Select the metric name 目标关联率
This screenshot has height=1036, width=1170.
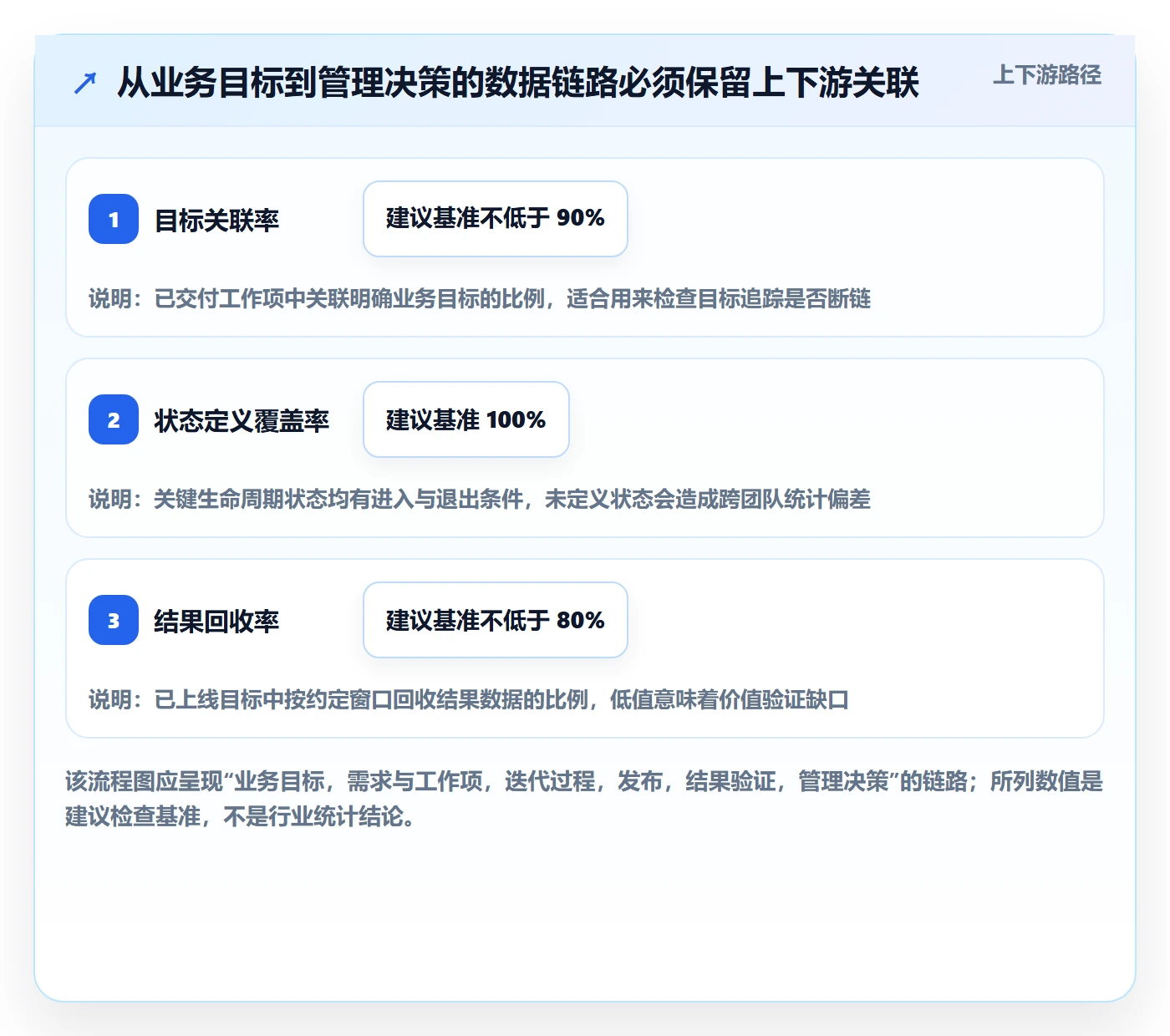pos(216,220)
